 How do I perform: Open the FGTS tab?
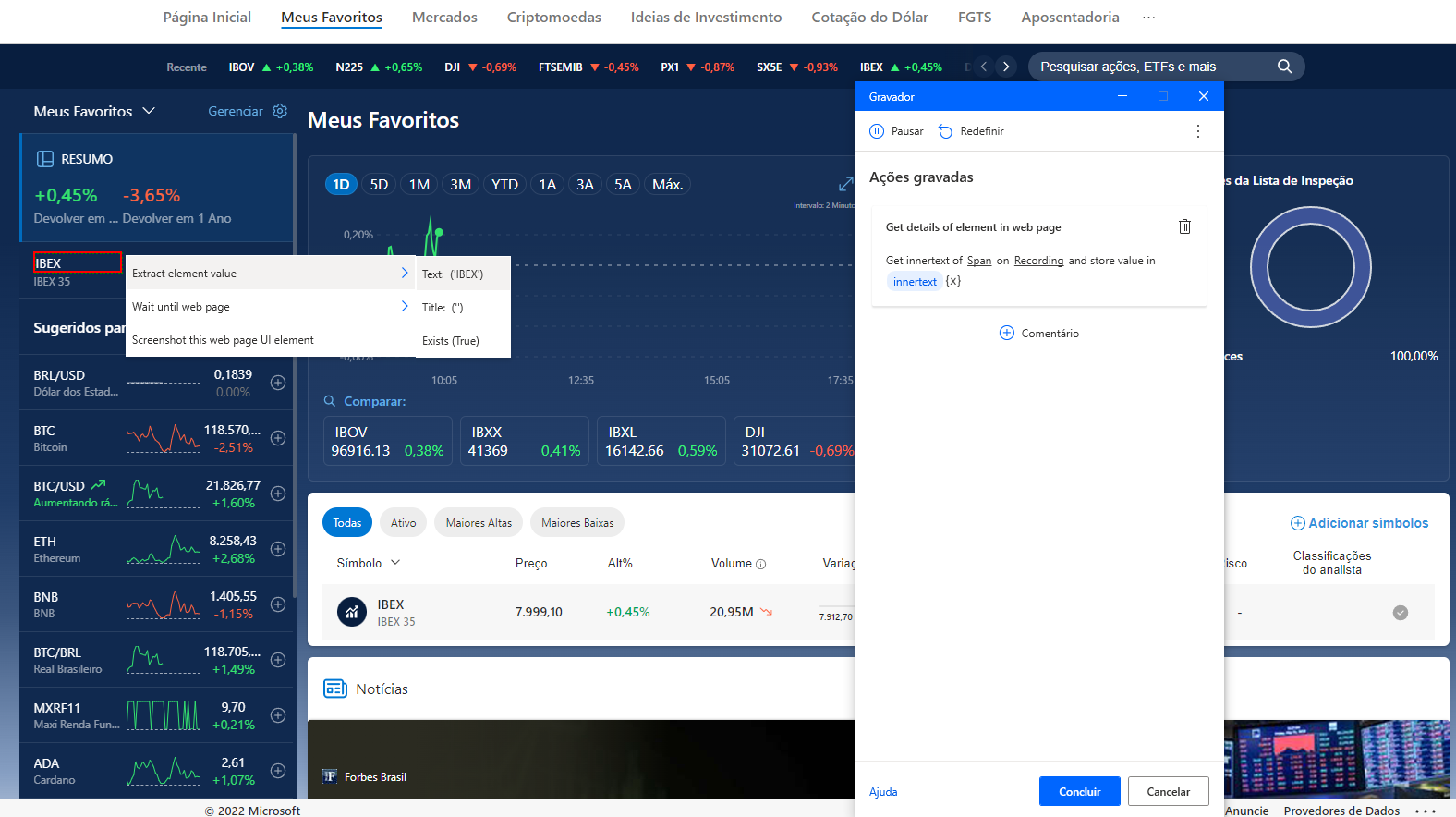click(975, 18)
